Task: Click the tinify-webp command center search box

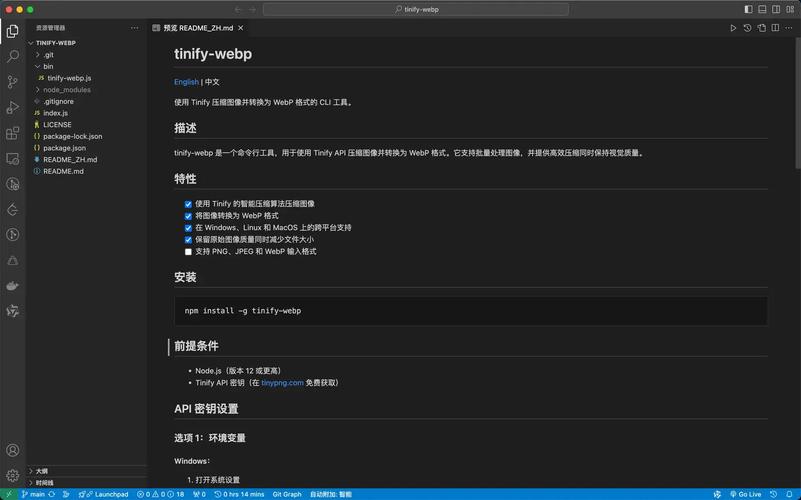Action: [x=416, y=9]
